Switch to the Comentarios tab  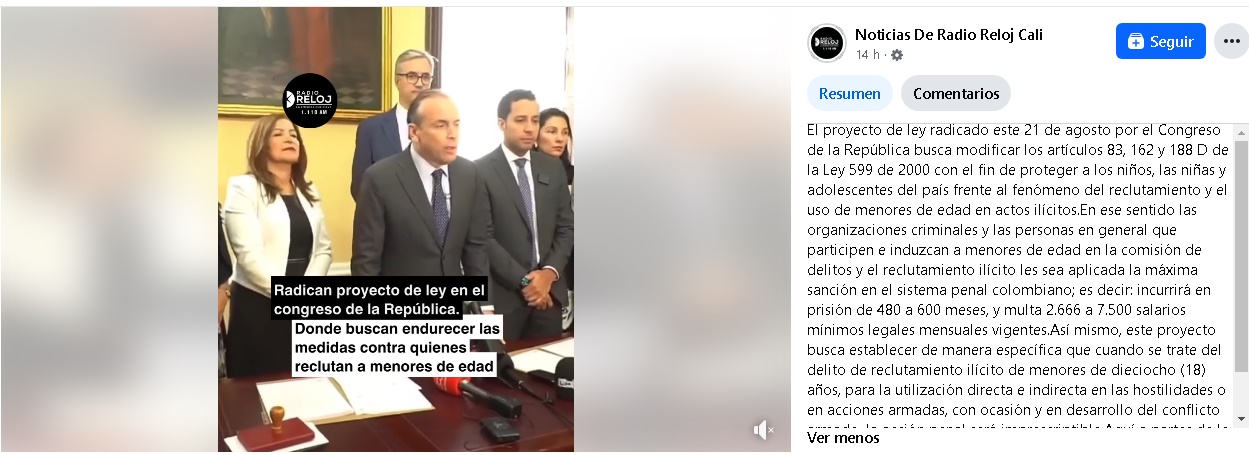coord(956,93)
